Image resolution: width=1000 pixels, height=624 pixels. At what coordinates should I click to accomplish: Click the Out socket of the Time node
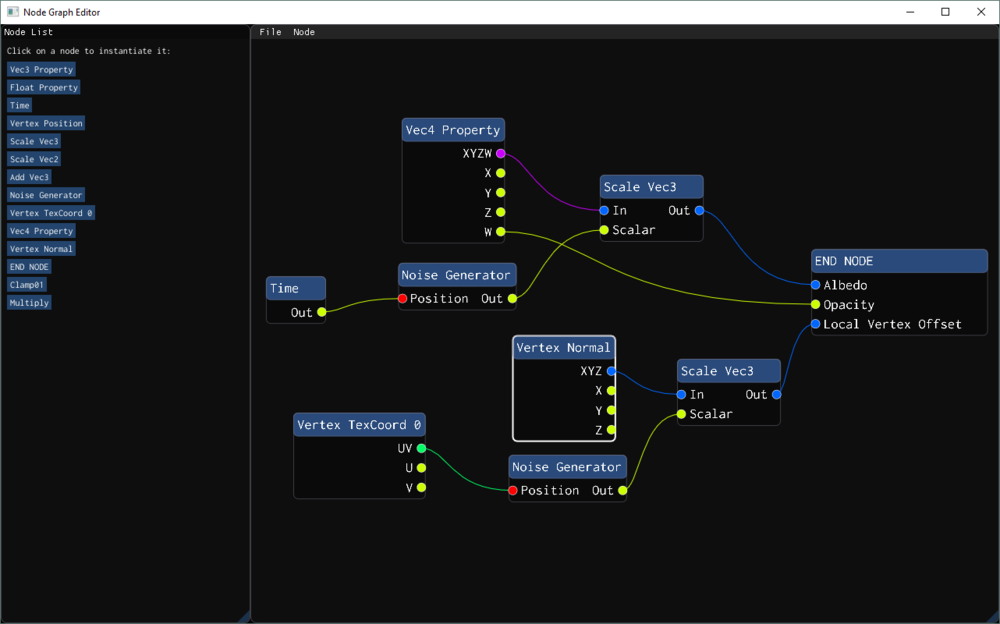tap(320, 311)
